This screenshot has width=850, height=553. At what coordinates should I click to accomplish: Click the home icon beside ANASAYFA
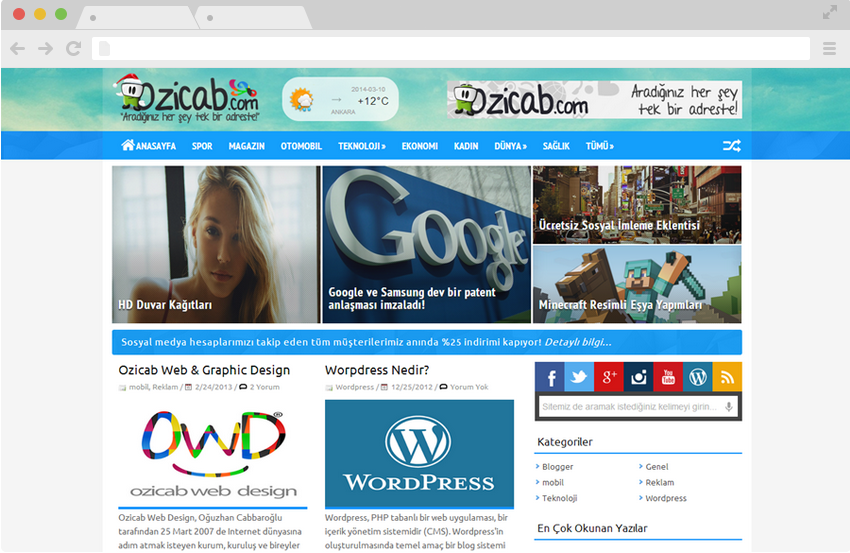tap(127, 145)
